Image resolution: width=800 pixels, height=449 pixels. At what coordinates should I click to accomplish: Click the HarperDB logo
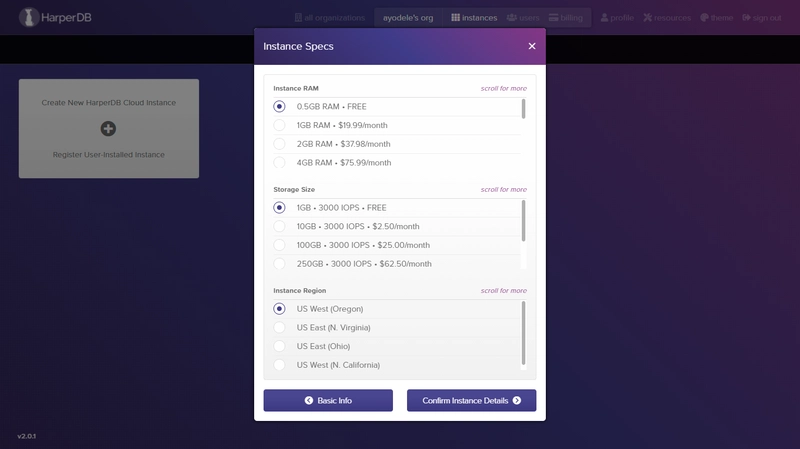[55, 17]
